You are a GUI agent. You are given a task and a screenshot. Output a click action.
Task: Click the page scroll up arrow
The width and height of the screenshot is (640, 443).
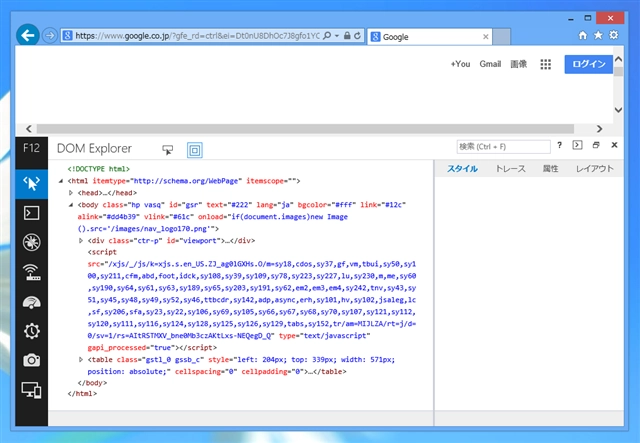click(618, 60)
